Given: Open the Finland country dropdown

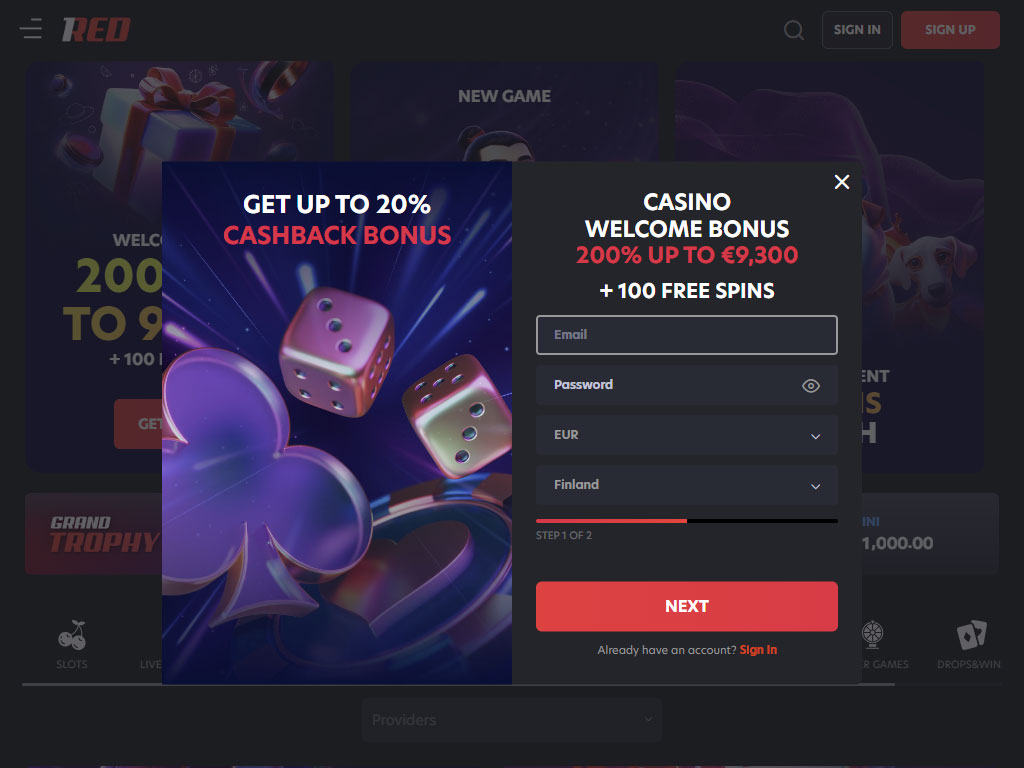Looking at the screenshot, I should click(686, 485).
